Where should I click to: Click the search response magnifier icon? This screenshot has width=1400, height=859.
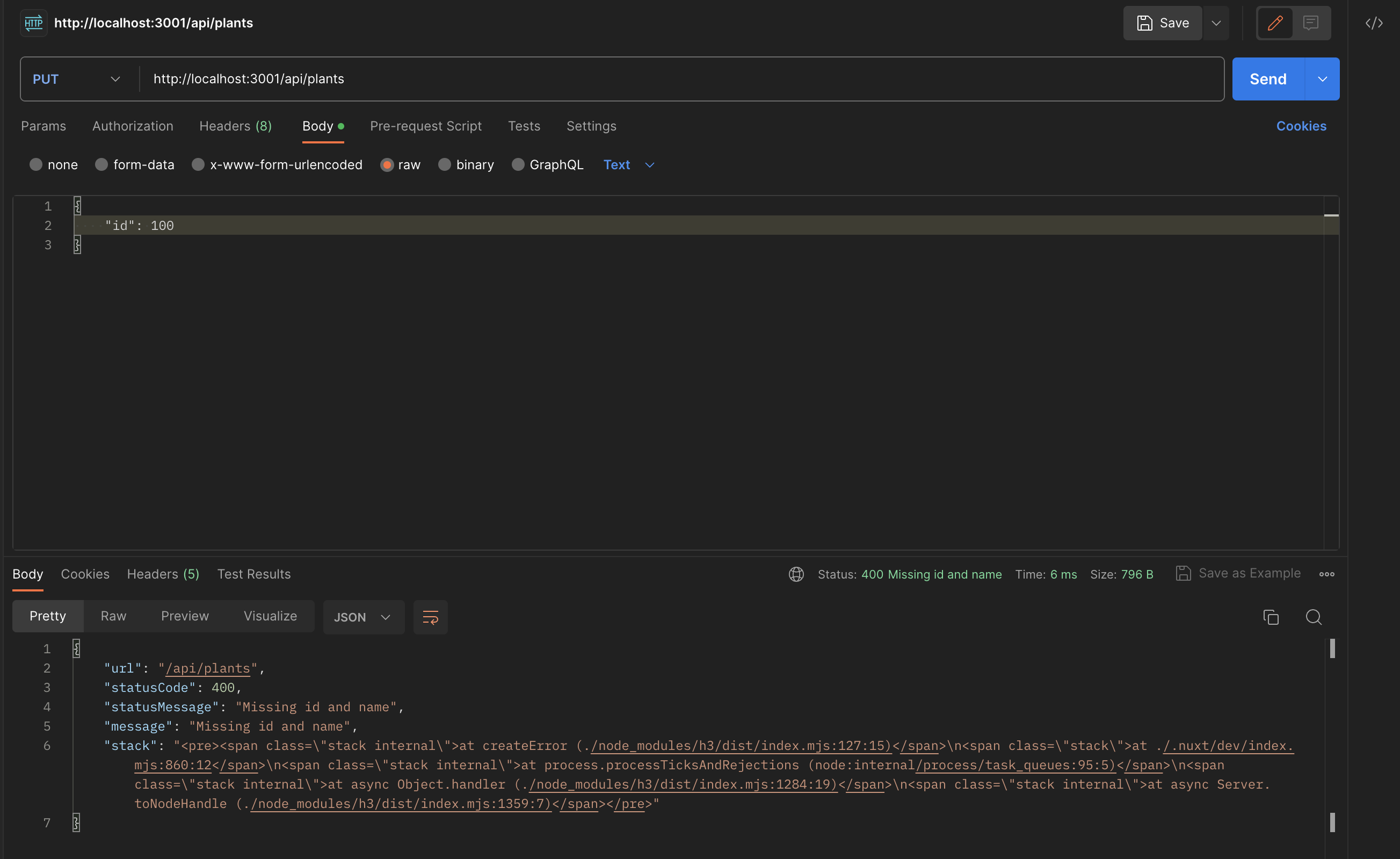click(1313, 617)
